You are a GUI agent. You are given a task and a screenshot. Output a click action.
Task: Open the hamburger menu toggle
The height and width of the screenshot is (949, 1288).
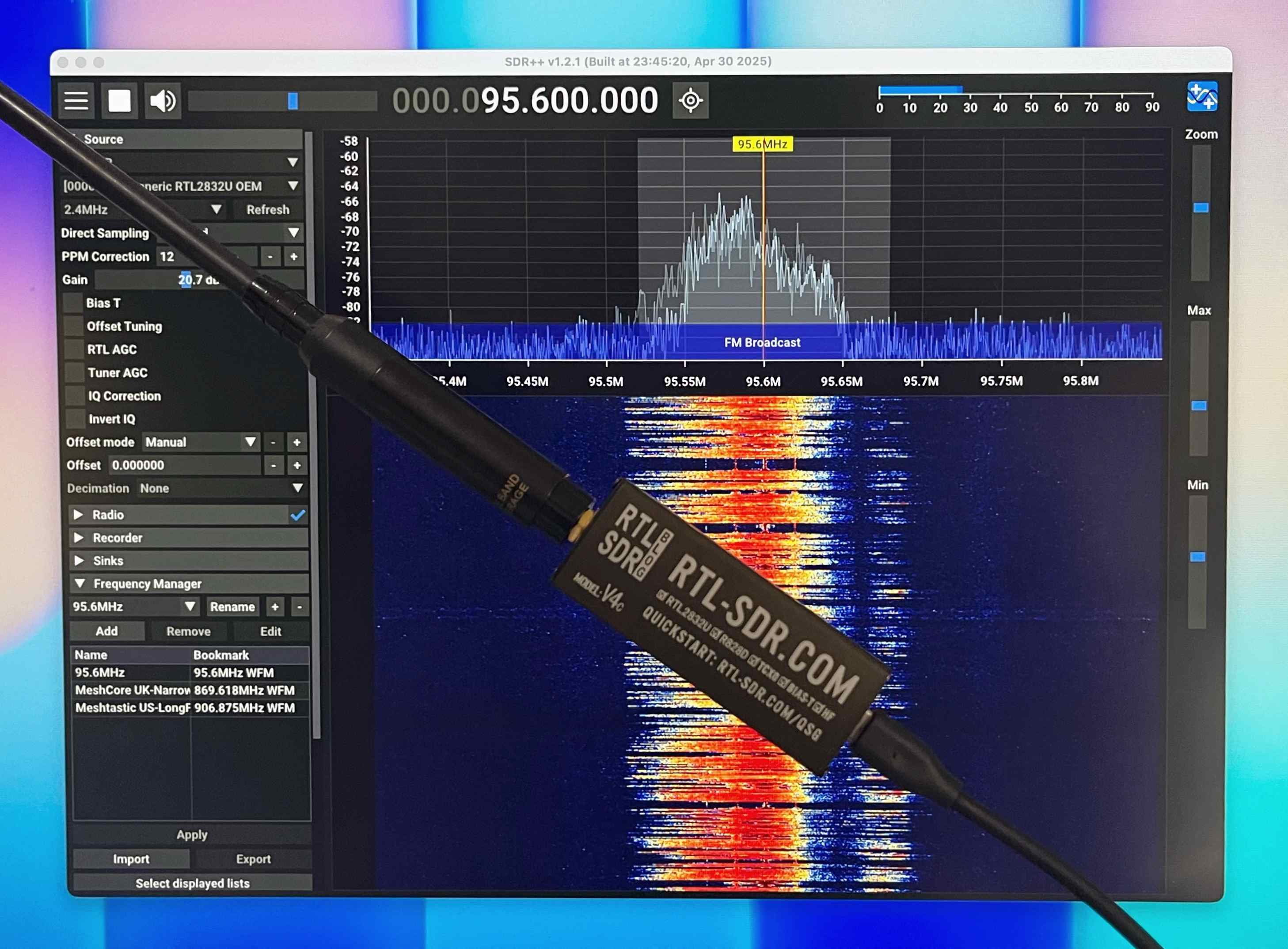coord(76,101)
